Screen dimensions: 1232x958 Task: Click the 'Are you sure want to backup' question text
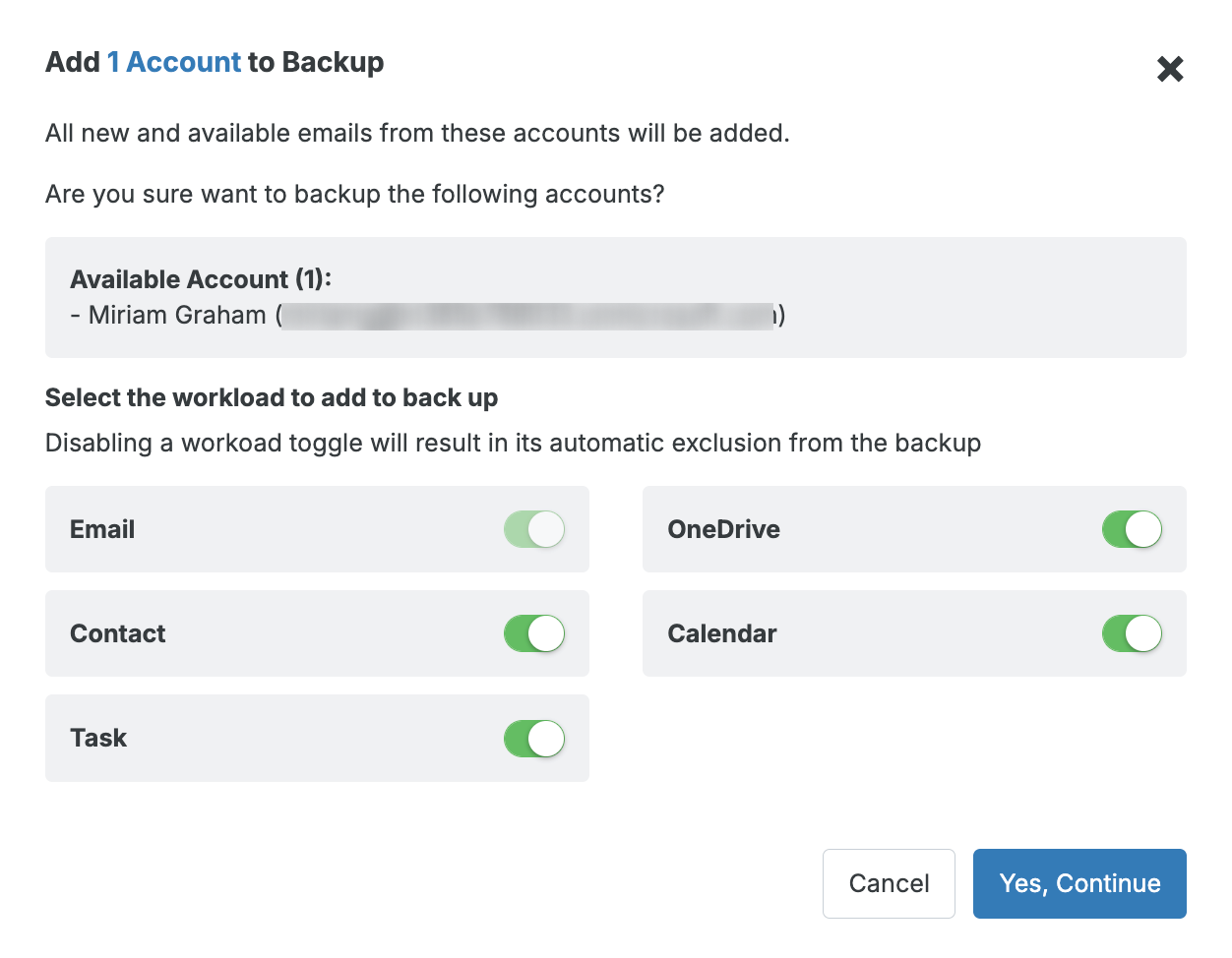(355, 194)
